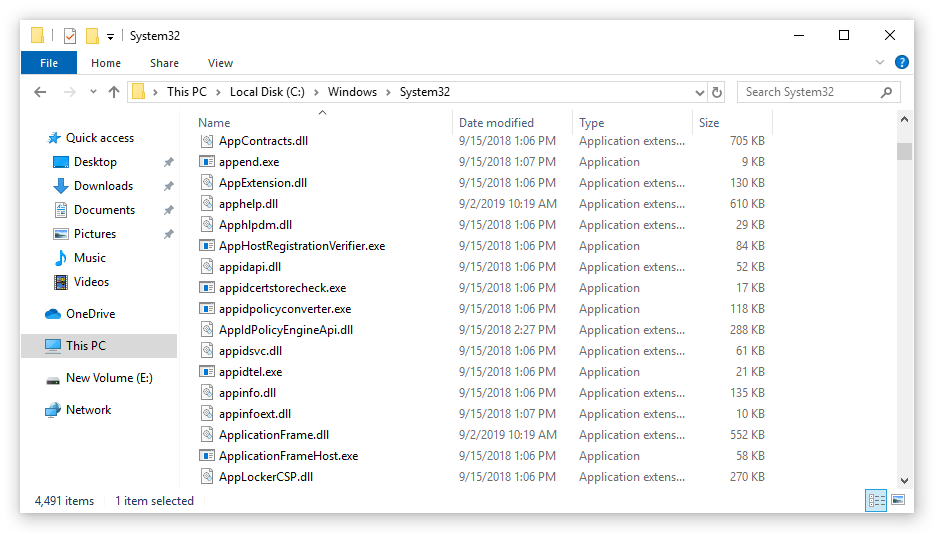Click the pin icon beside Pictures
This screenshot has width=937, height=535.
pos(169,234)
